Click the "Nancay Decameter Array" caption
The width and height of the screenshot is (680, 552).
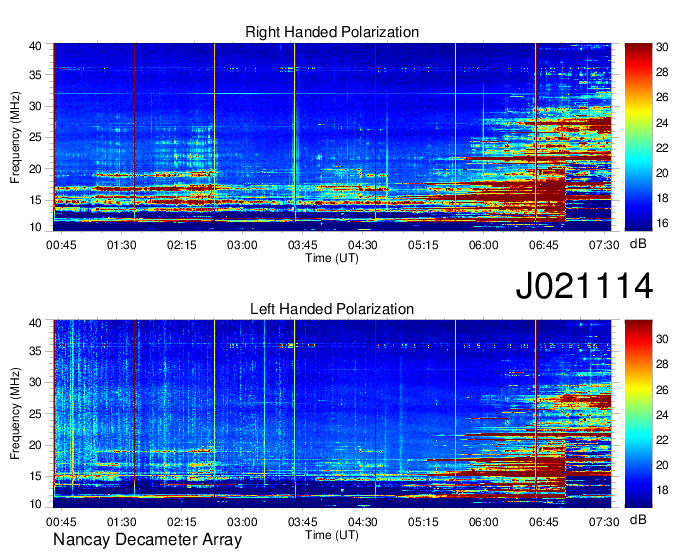(x=147, y=540)
